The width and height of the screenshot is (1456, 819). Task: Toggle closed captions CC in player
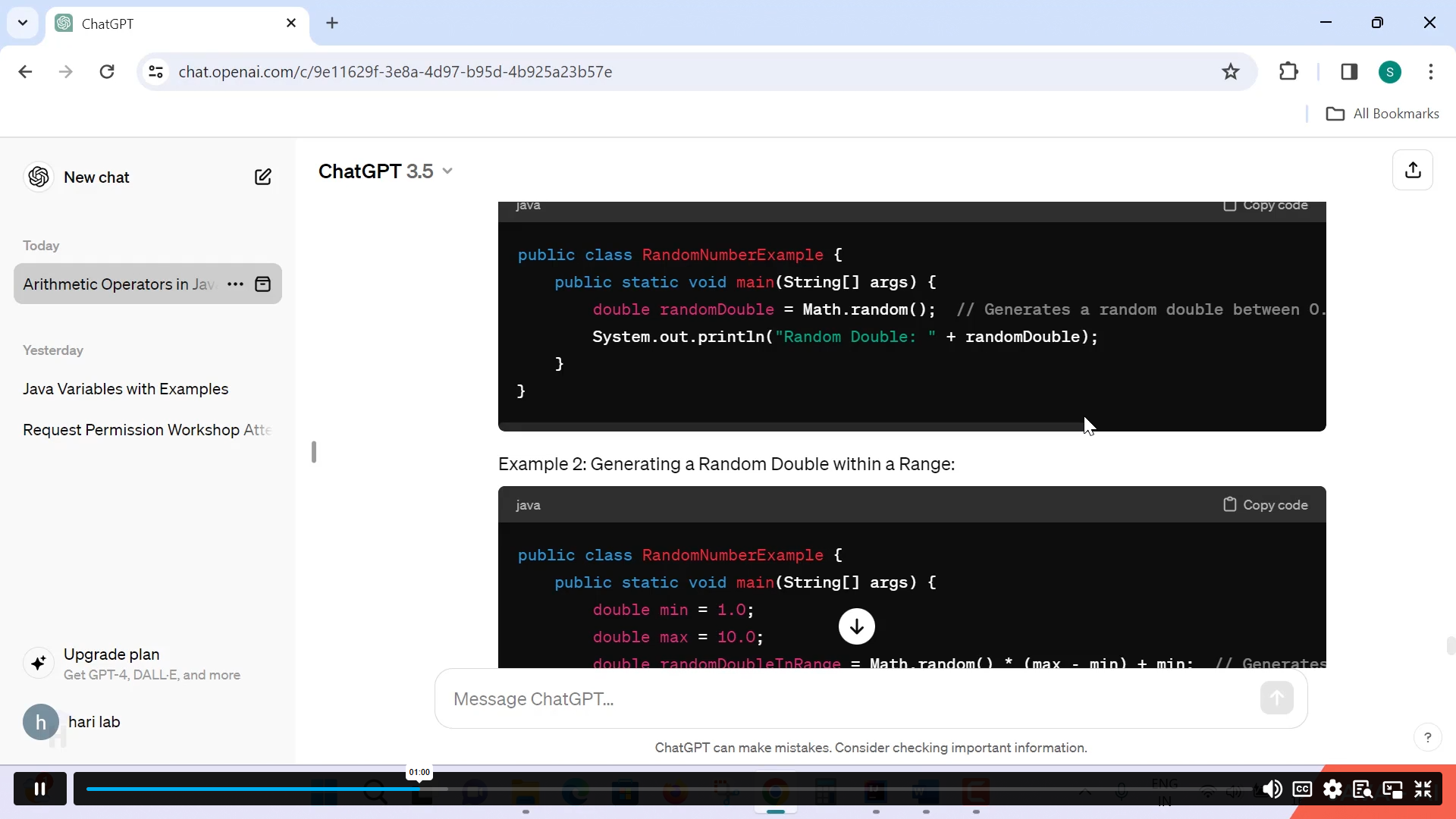point(1302,789)
